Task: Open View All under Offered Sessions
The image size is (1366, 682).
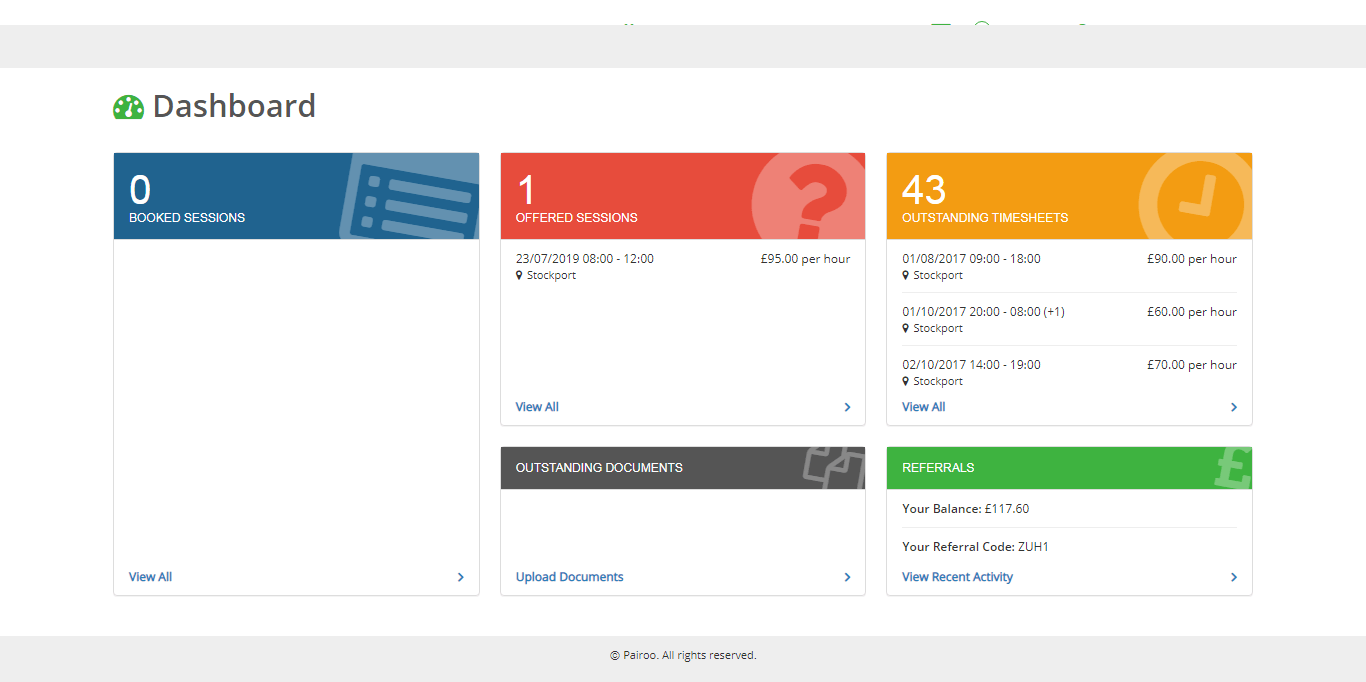Action: click(x=537, y=407)
